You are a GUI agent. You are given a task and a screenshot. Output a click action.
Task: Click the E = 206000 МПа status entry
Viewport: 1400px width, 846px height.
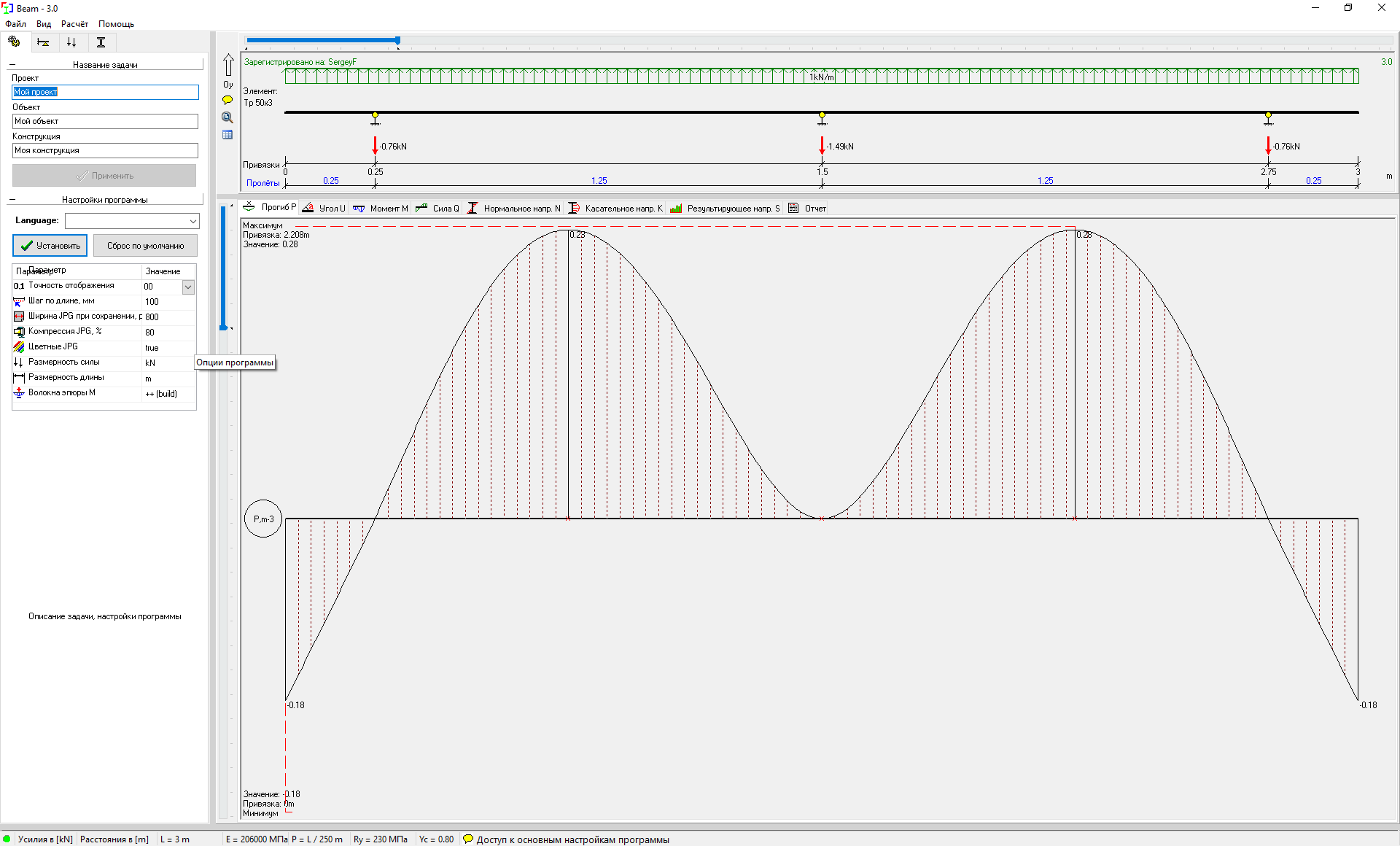256,839
